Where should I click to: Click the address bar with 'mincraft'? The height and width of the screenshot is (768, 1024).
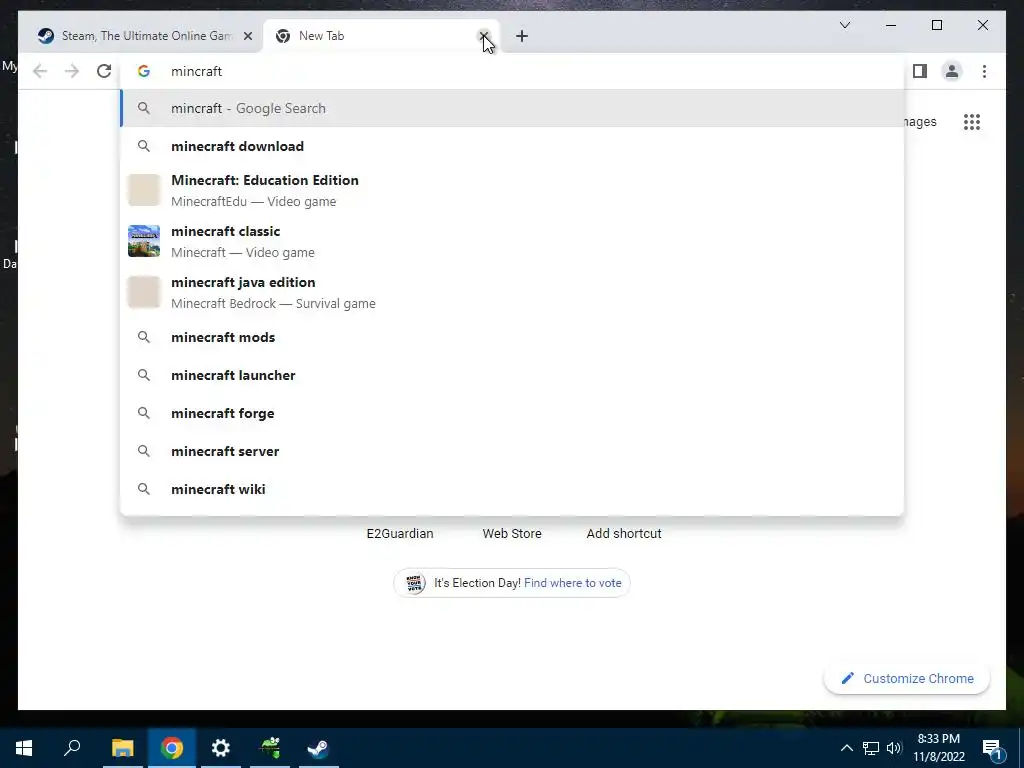(511, 71)
